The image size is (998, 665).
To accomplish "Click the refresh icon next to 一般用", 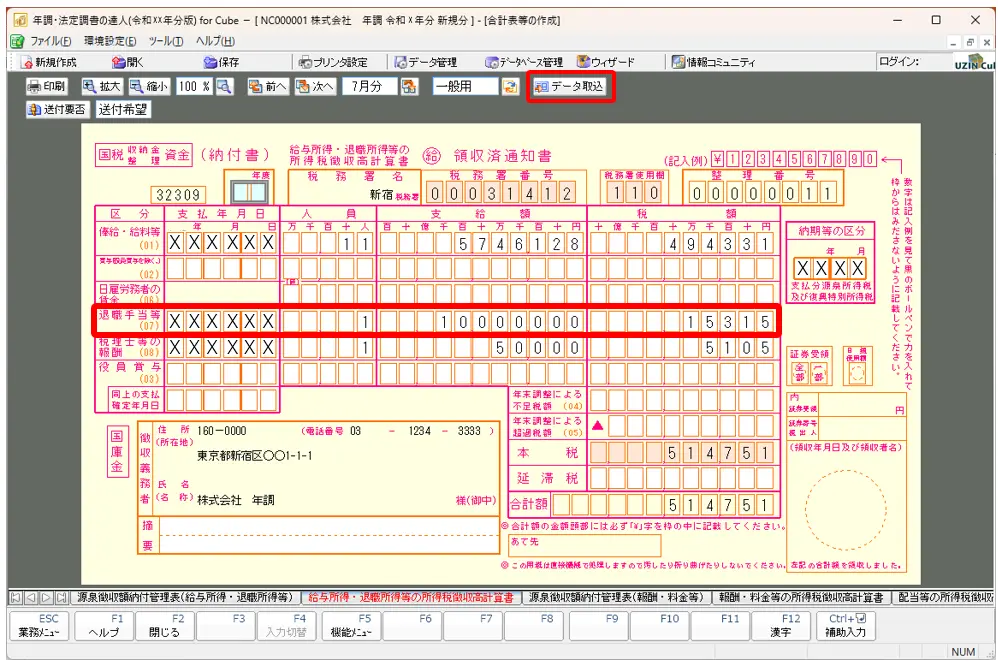I will click(510, 86).
